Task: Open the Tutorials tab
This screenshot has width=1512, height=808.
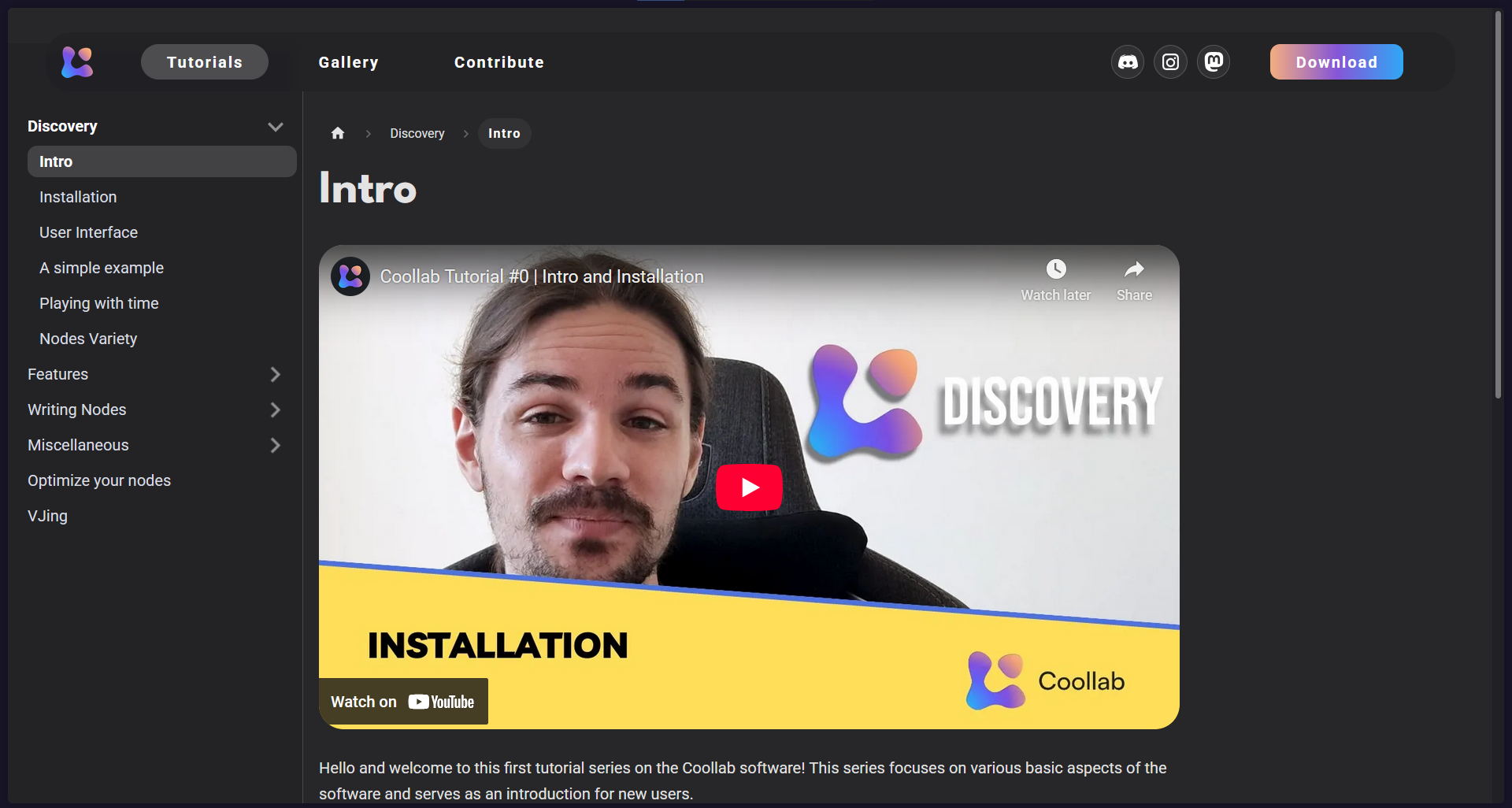Action: pyautogui.click(x=205, y=62)
